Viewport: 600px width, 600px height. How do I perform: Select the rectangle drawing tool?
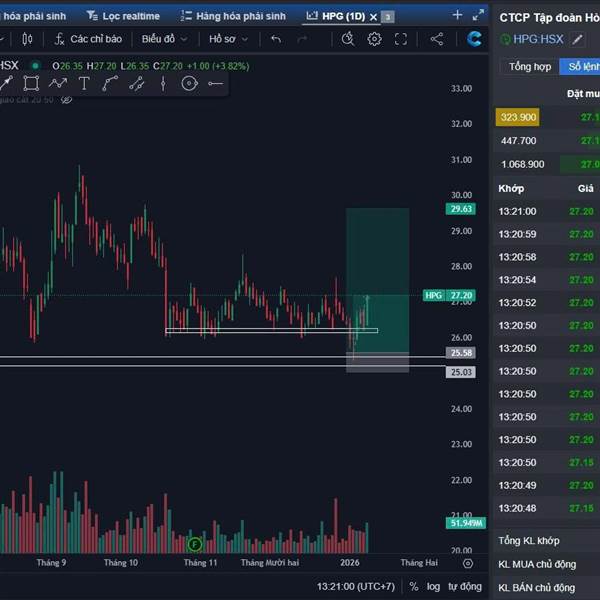pyautogui.click(x=32, y=83)
